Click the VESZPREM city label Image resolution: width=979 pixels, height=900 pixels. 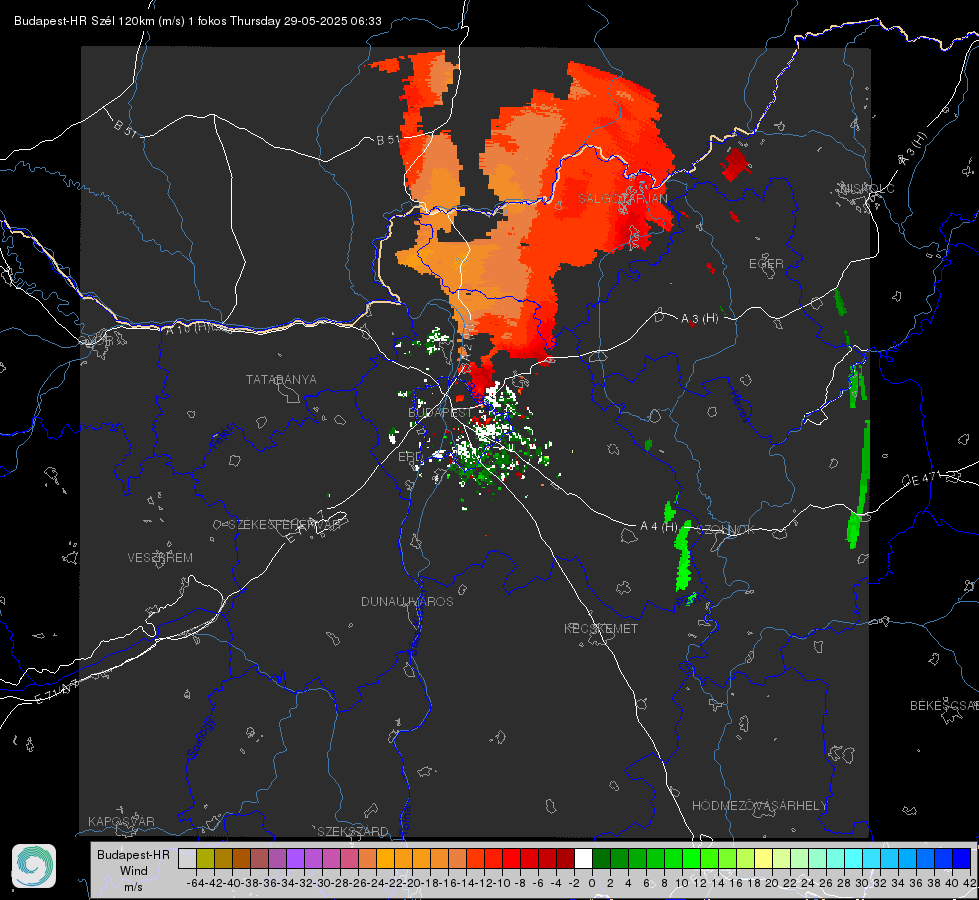point(160,558)
